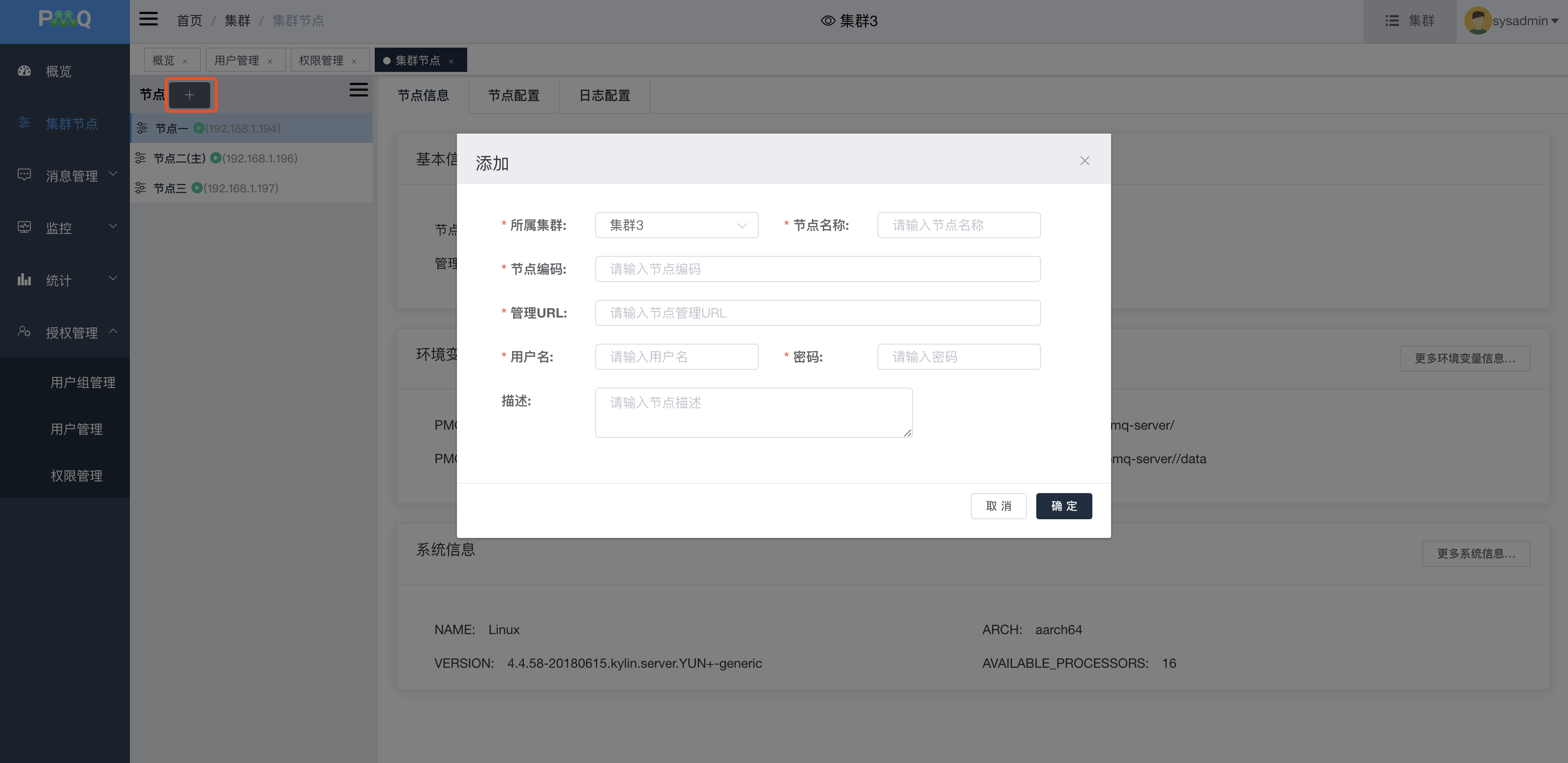Screen dimensions: 1568x763
Task: Close the 权限管理 tab
Action: pyautogui.click(x=354, y=61)
